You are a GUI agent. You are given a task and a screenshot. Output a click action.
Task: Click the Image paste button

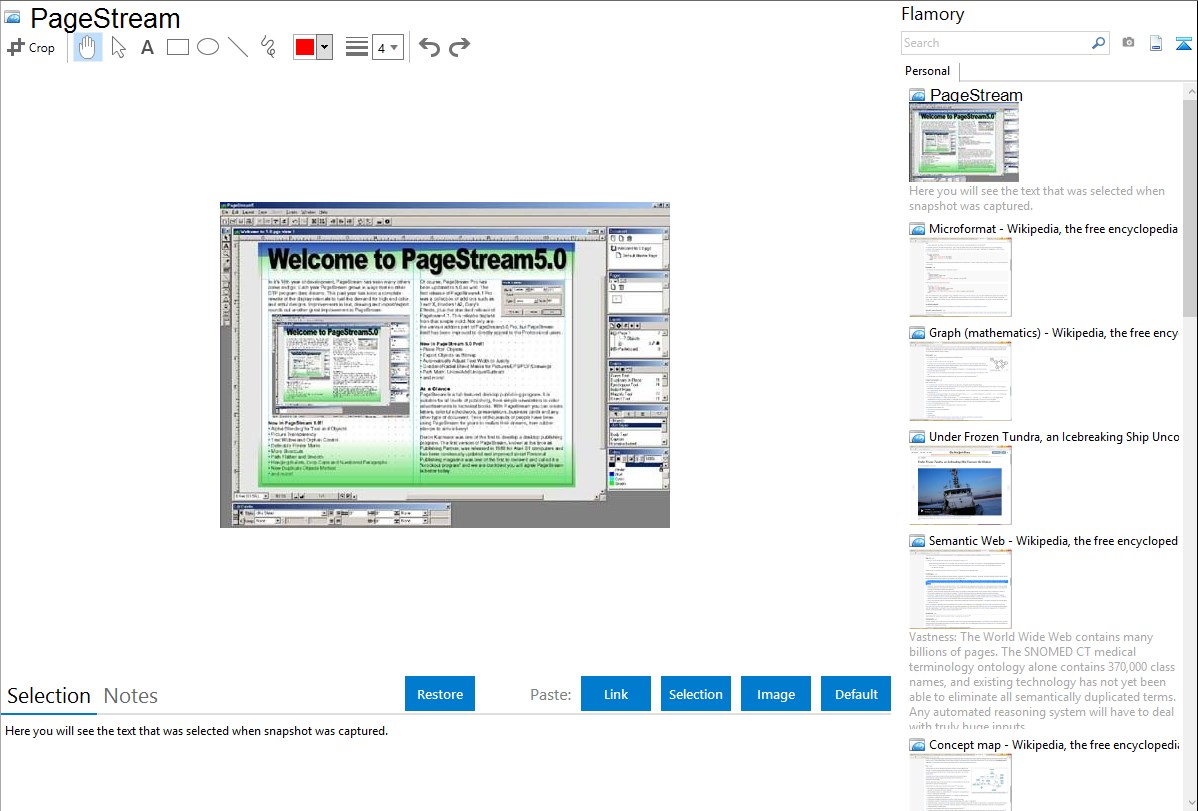(x=775, y=694)
